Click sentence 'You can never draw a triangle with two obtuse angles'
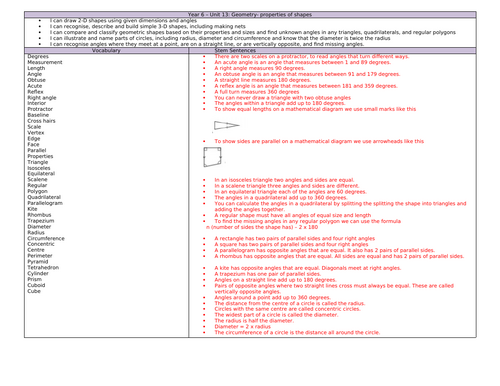This screenshot has width=500, height=386. pos(283,98)
